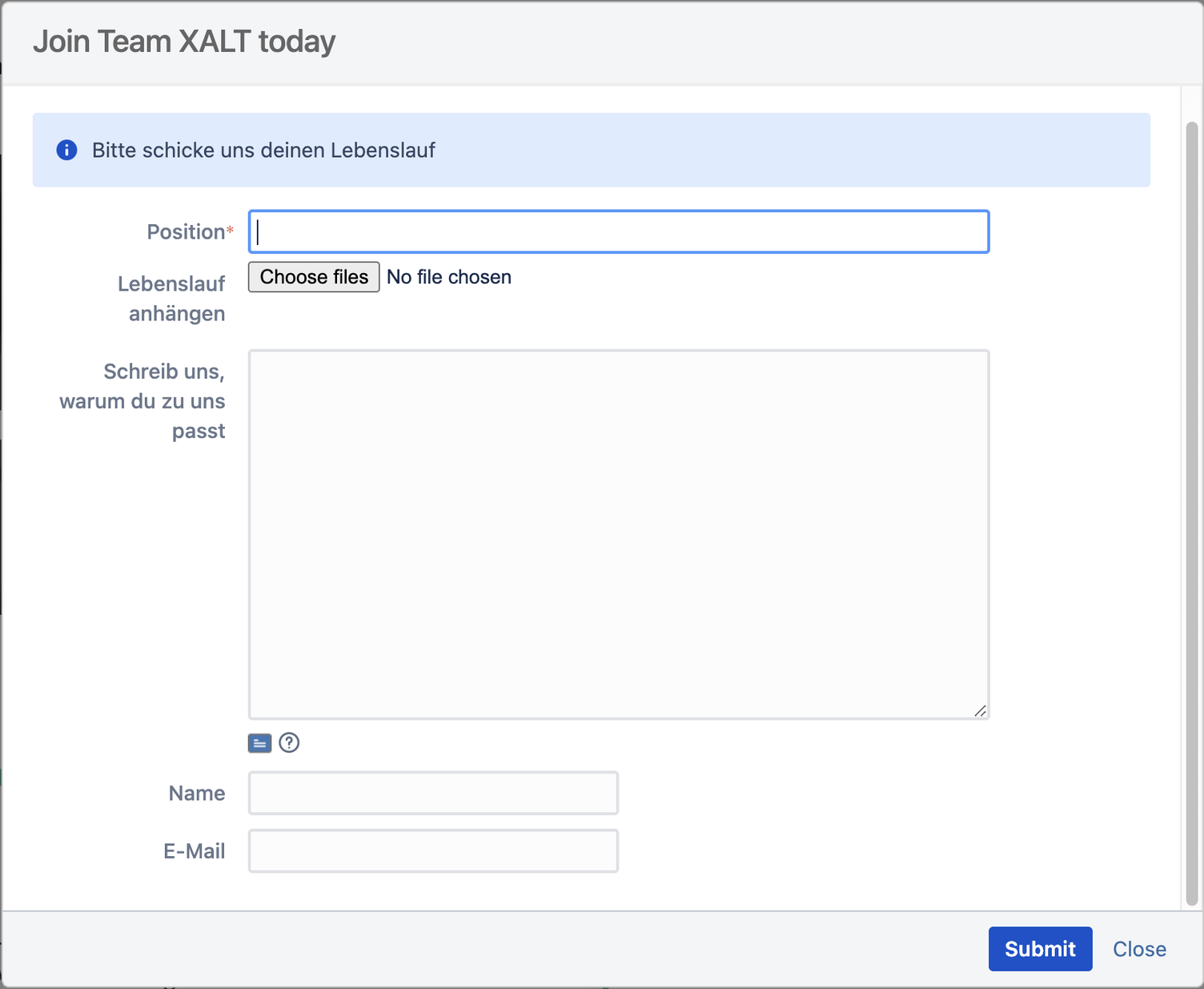Image resolution: width=1204 pixels, height=989 pixels.
Task: Click the 'Join Team XALT today' title
Action: tap(184, 42)
